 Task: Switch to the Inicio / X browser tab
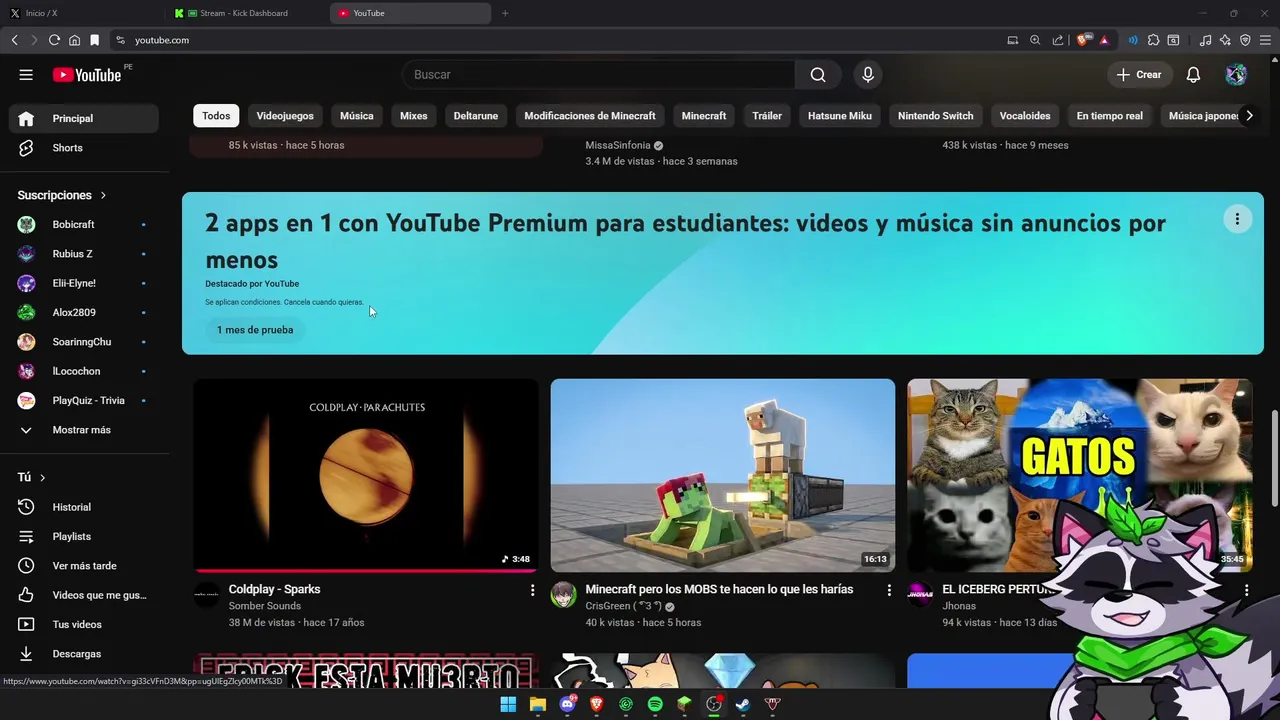(x=82, y=13)
